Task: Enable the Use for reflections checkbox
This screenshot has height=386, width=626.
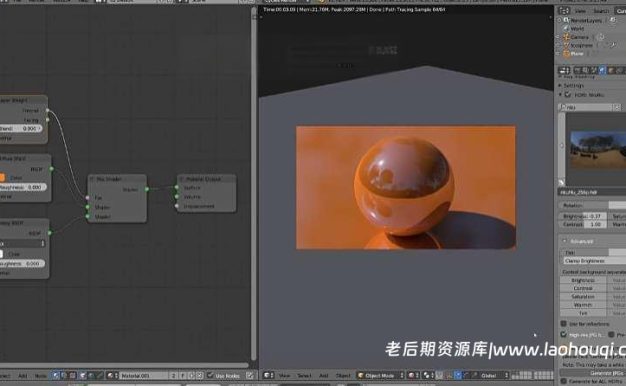Action: [564, 323]
